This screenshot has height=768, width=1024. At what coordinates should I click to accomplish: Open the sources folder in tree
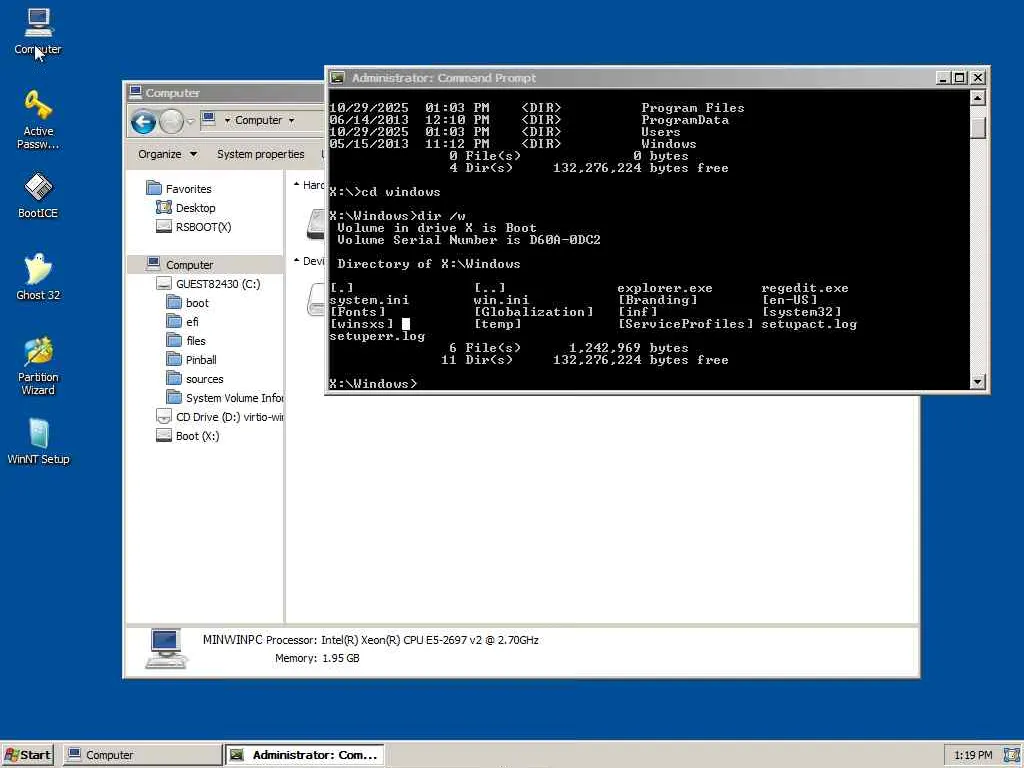195,379
